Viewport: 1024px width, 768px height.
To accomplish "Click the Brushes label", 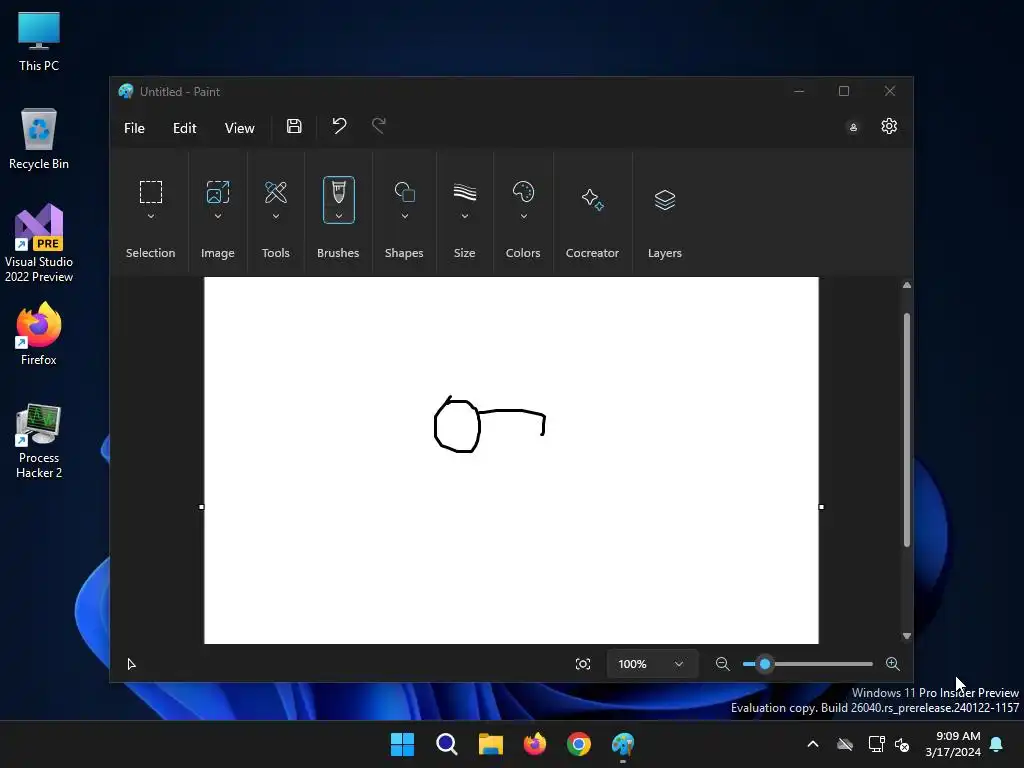I will pyautogui.click(x=338, y=253).
